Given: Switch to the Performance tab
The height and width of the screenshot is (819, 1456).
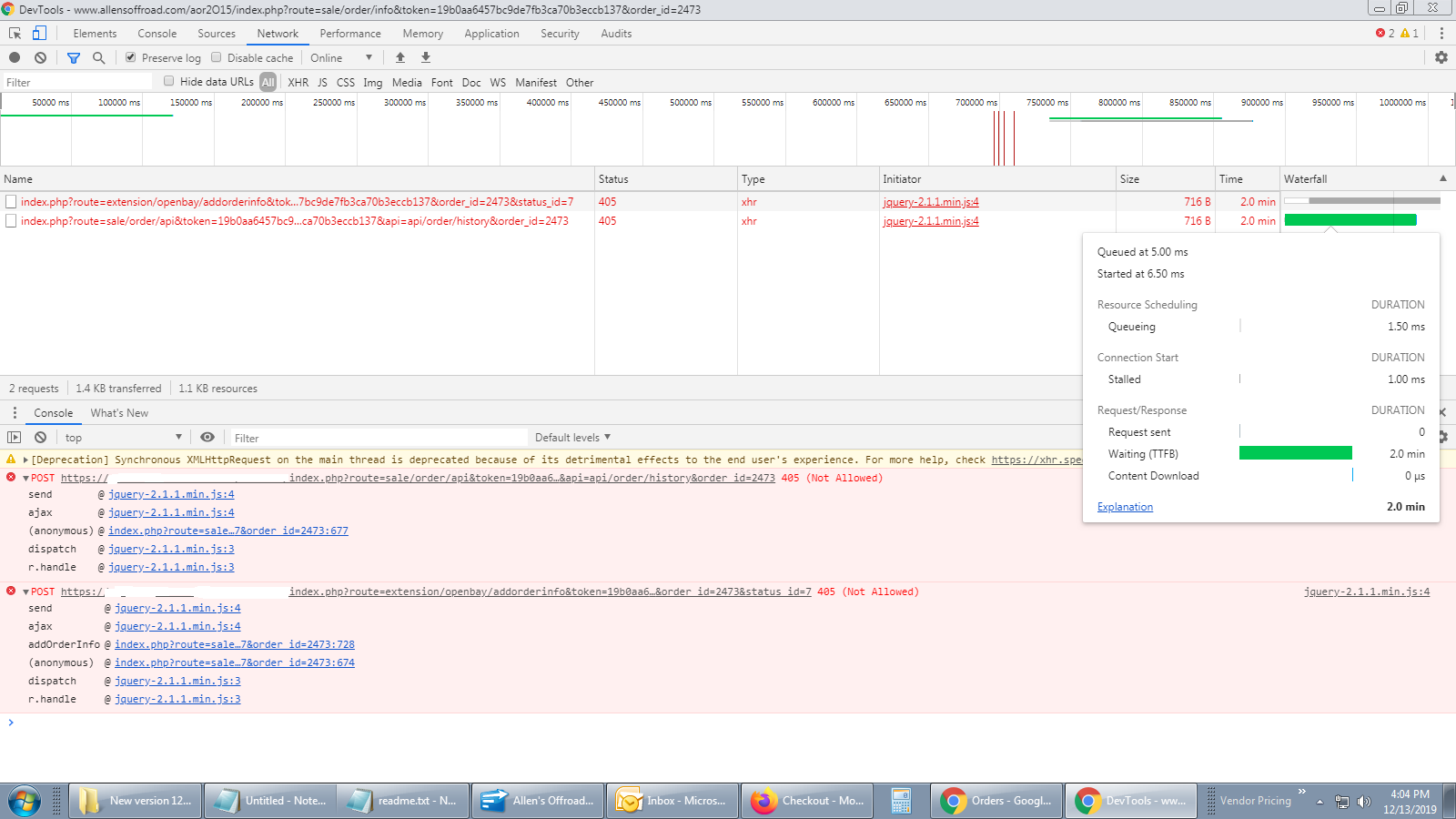Looking at the screenshot, I should 350,33.
